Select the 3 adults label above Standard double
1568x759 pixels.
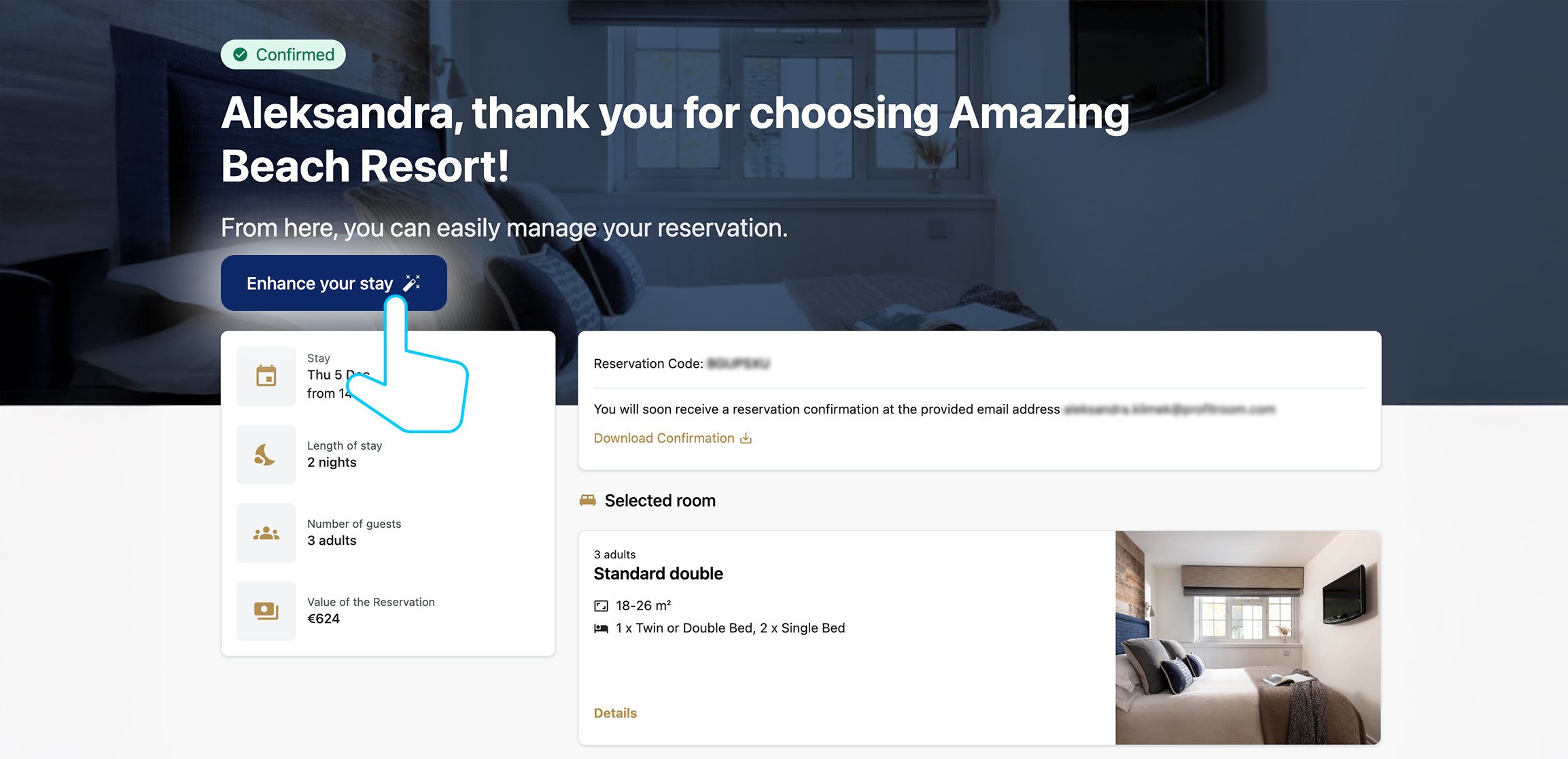pos(614,554)
